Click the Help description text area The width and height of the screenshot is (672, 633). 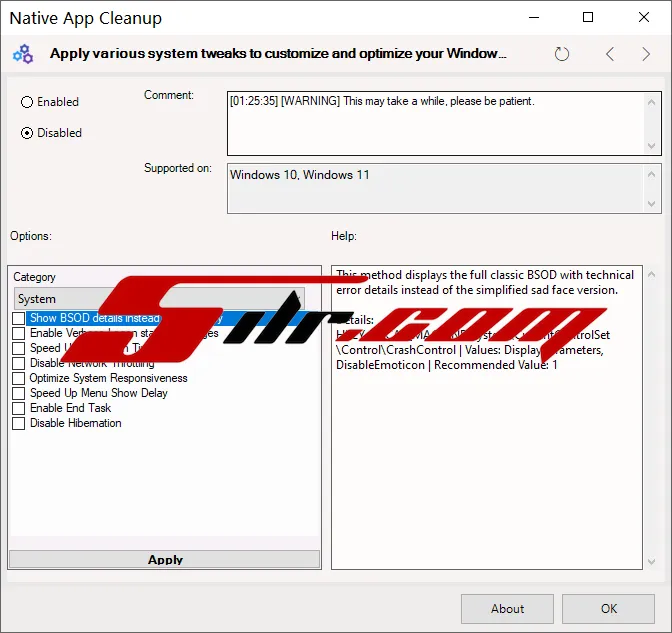pyautogui.click(x=487, y=417)
